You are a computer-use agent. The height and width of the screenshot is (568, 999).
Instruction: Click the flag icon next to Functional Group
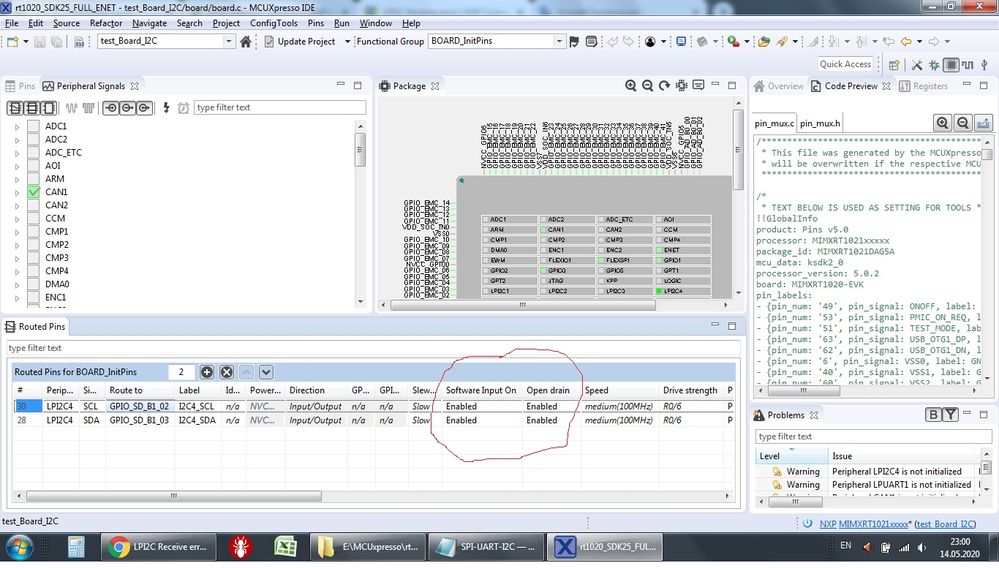tap(574, 41)
